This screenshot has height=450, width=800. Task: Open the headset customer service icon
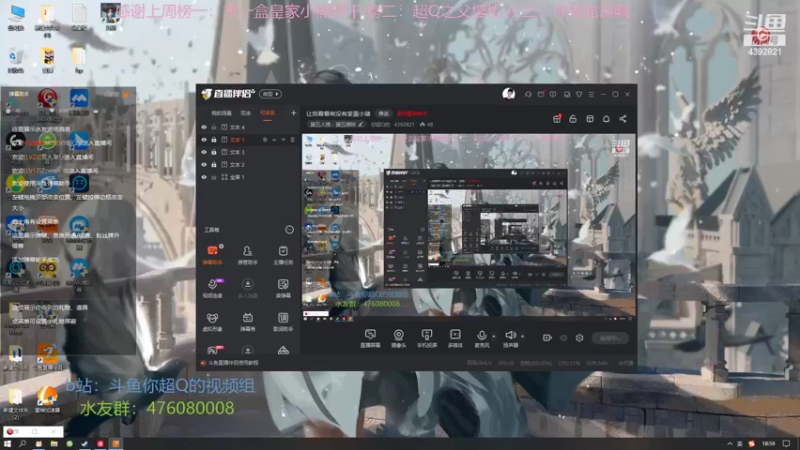(528, 94)
